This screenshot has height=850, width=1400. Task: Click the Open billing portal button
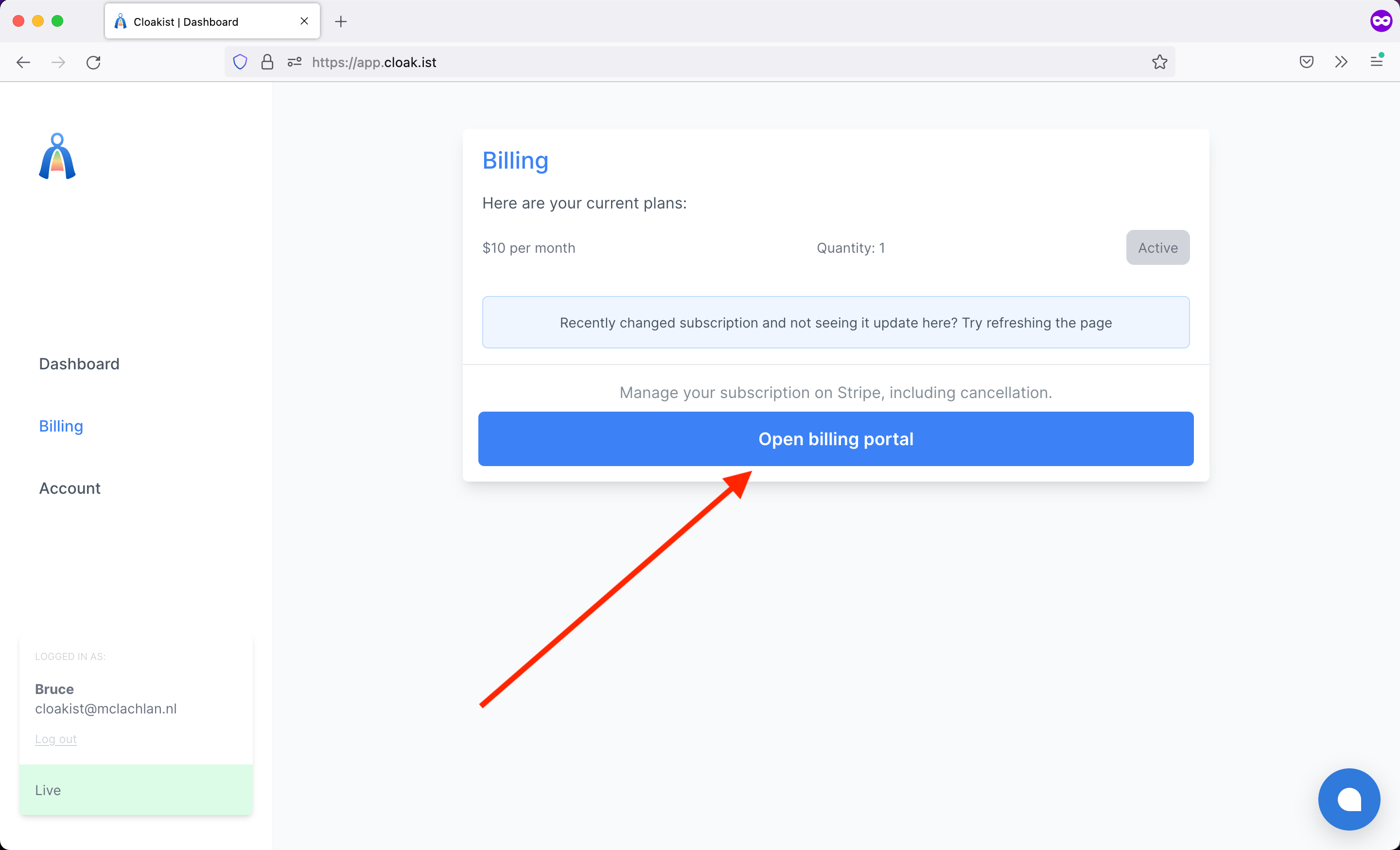835,439
